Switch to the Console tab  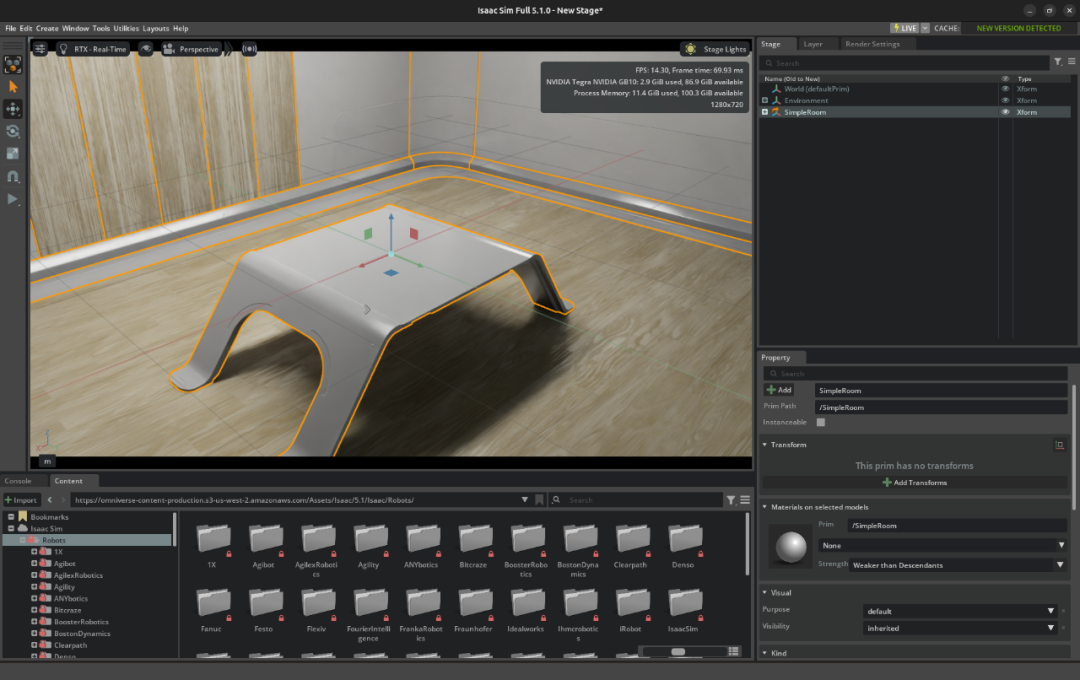18,481
